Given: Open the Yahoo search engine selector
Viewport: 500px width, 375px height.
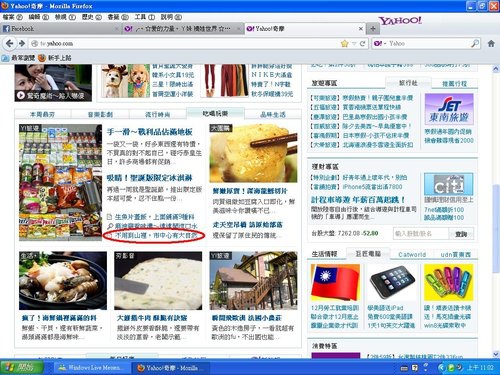Looking at the screenshot, I should (x=380, y=43).
